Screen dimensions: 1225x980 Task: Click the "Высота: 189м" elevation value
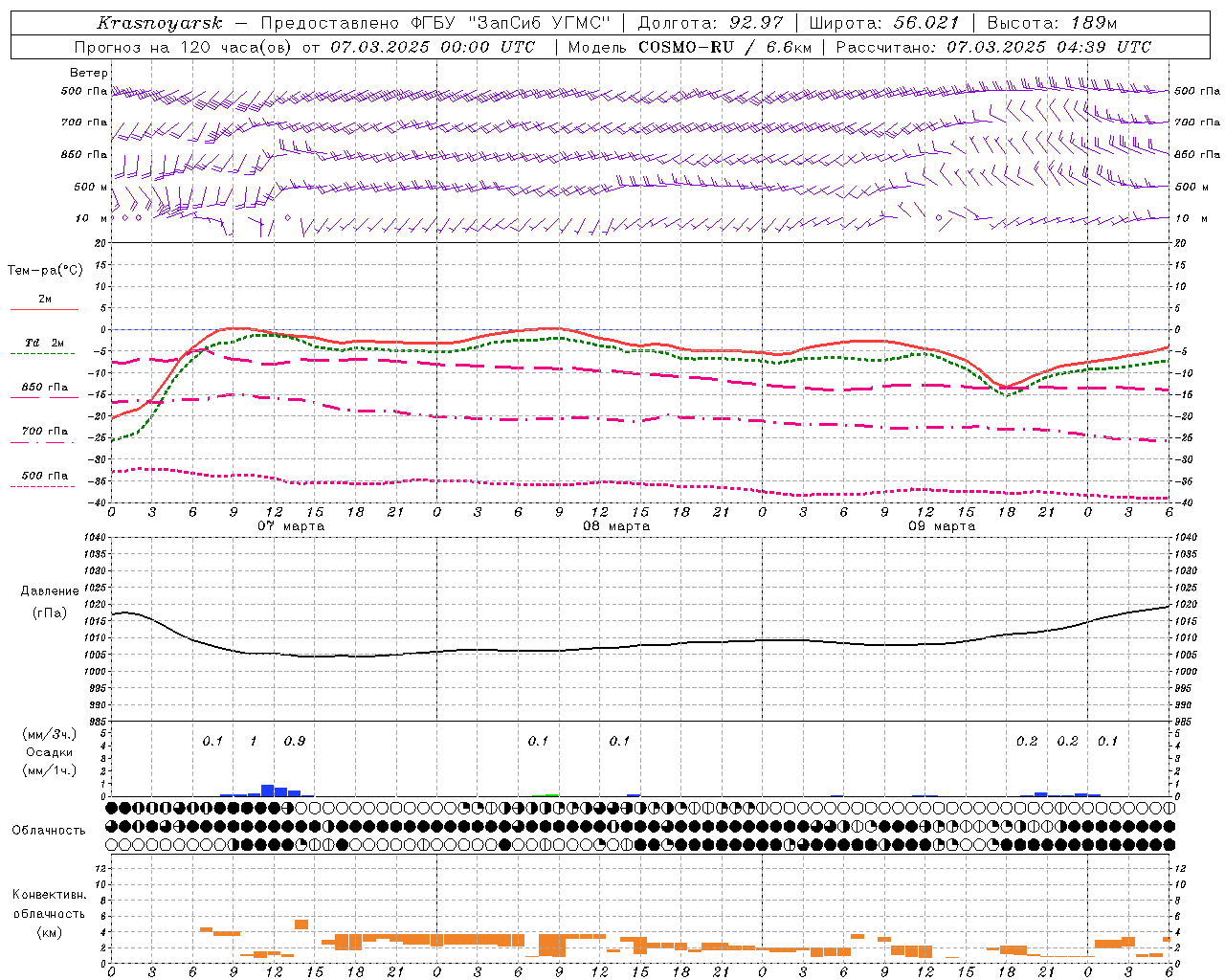pos(1051,23)
